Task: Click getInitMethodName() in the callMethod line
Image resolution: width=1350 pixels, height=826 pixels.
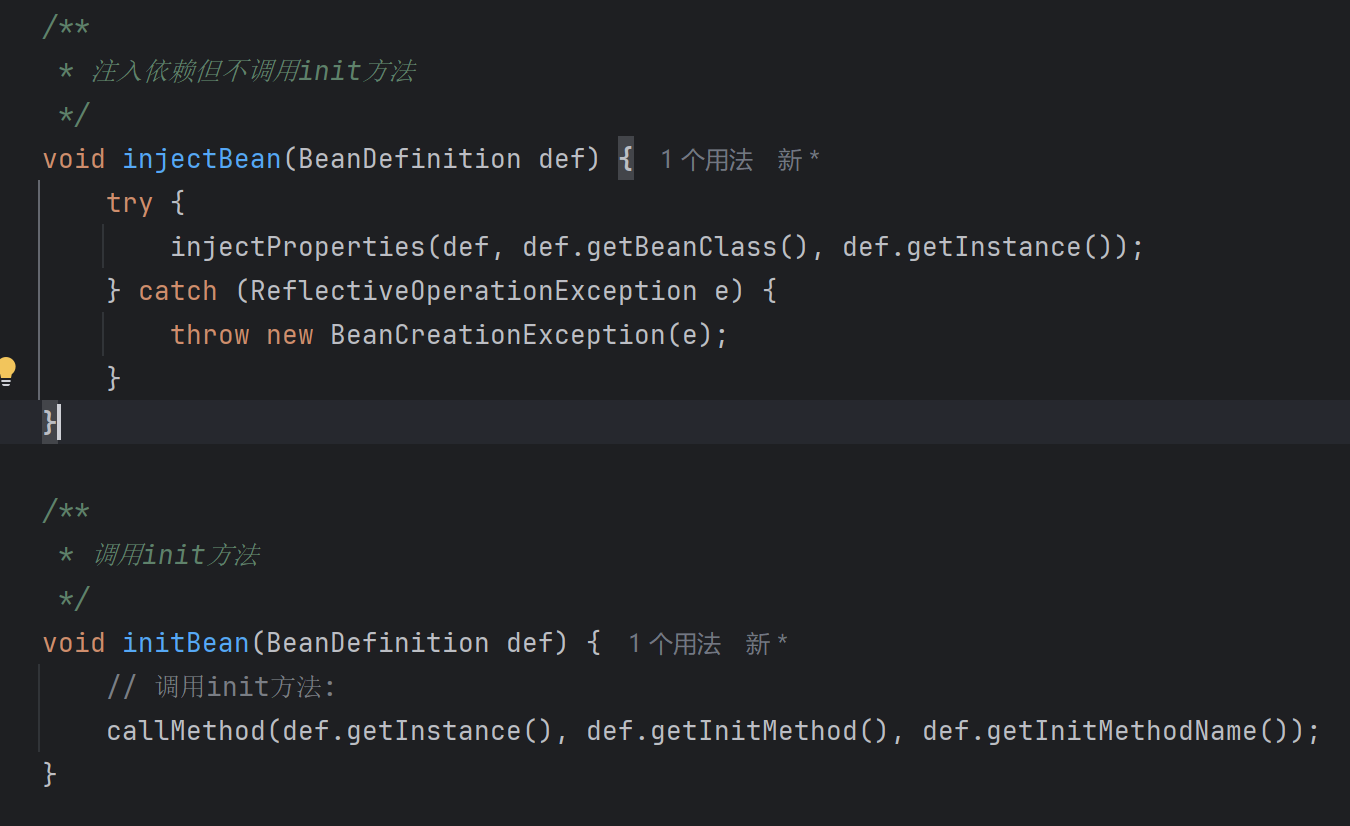Action: tap(1138, 731)
